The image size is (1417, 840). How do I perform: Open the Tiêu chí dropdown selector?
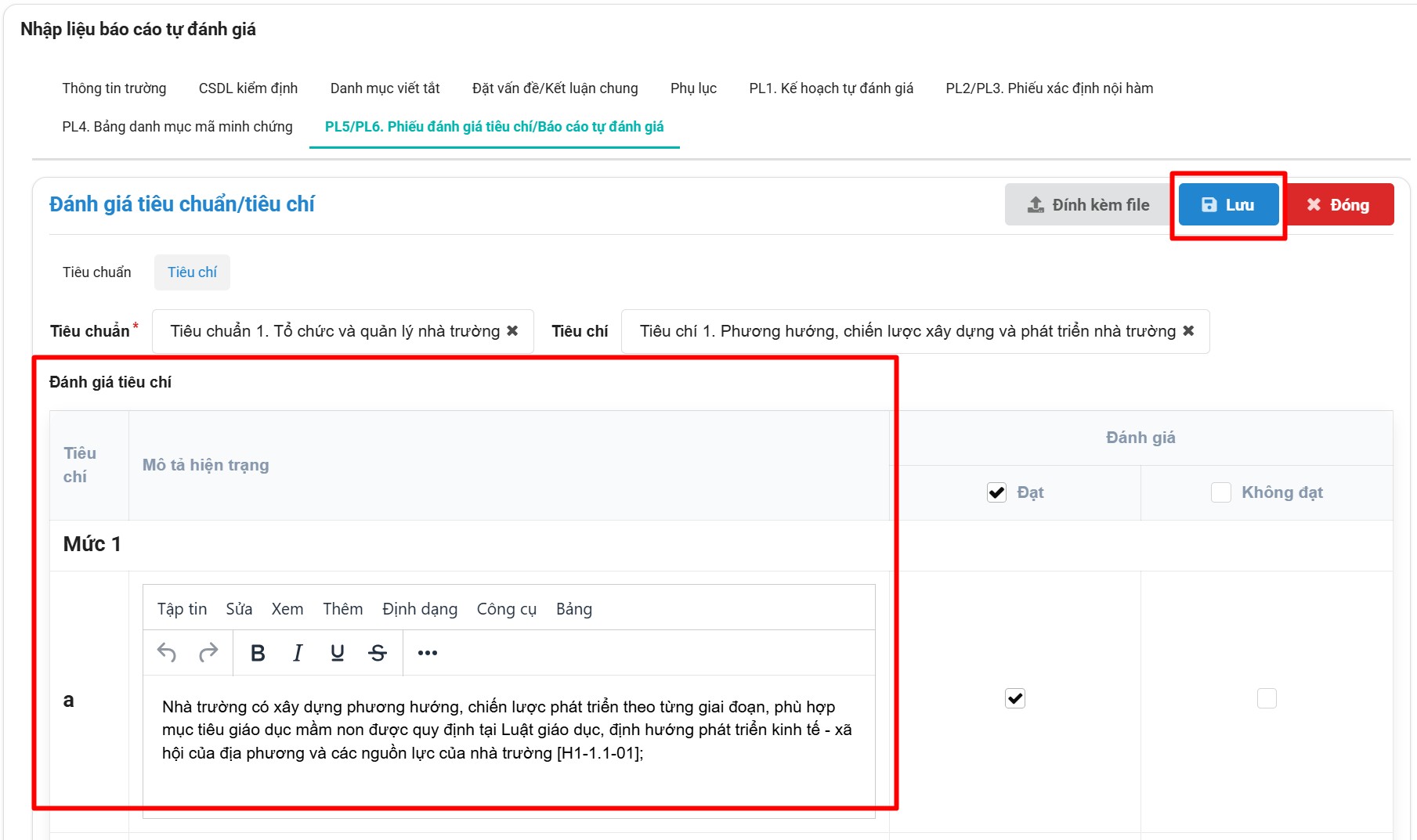(x=907, y=331)
